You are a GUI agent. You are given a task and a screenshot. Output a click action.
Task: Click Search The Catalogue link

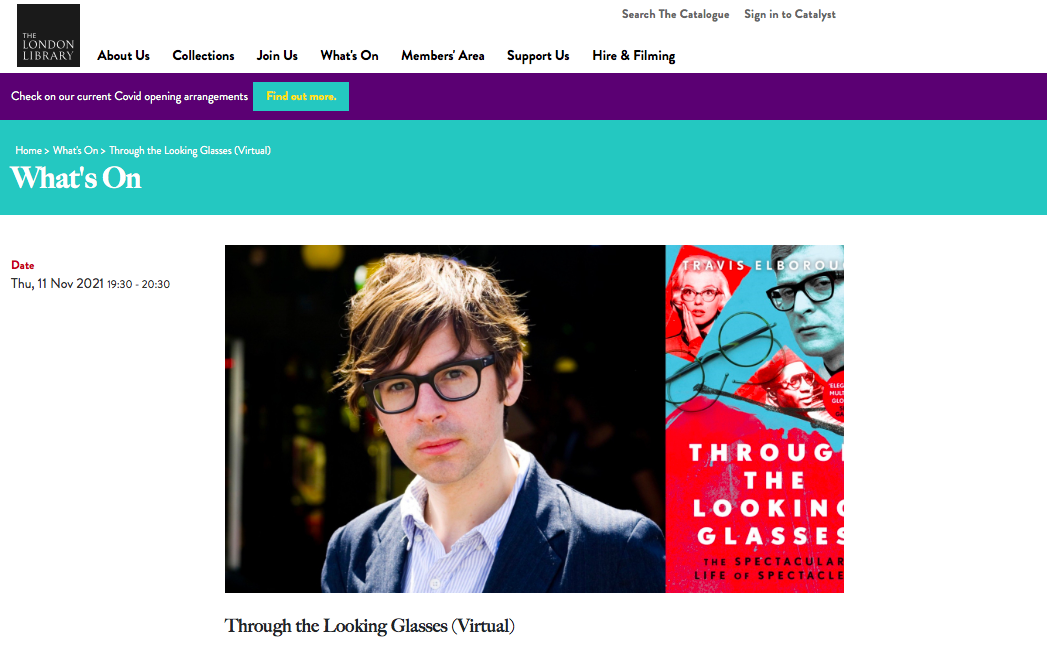coord(675,14)
